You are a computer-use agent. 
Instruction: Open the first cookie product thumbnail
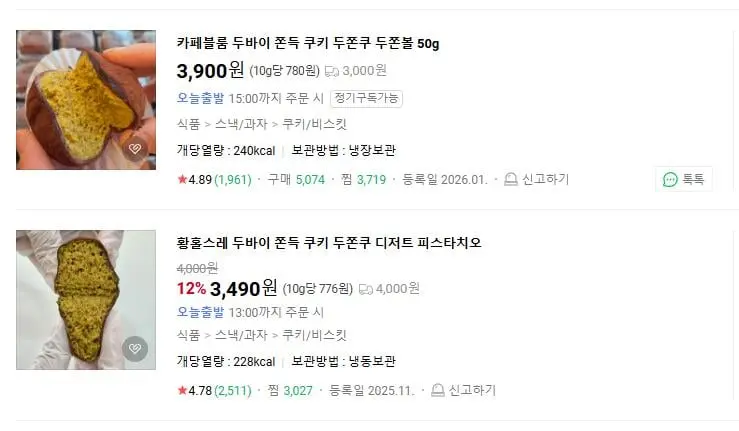click(86, 100)
